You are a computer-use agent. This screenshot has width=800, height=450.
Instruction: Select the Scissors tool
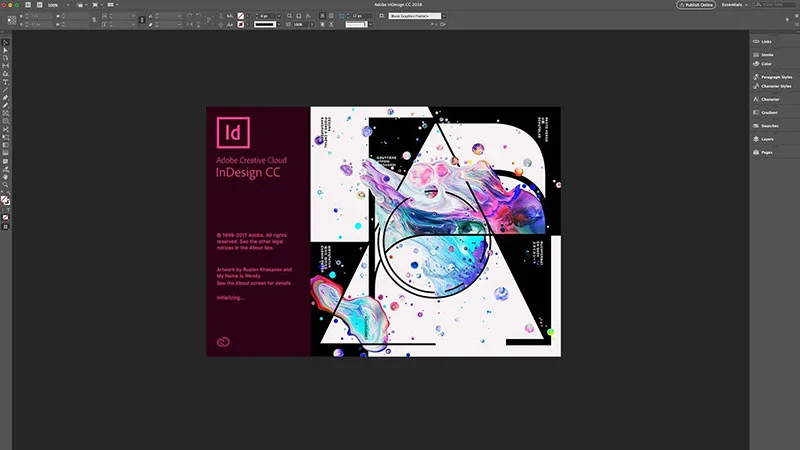[6, 129]
